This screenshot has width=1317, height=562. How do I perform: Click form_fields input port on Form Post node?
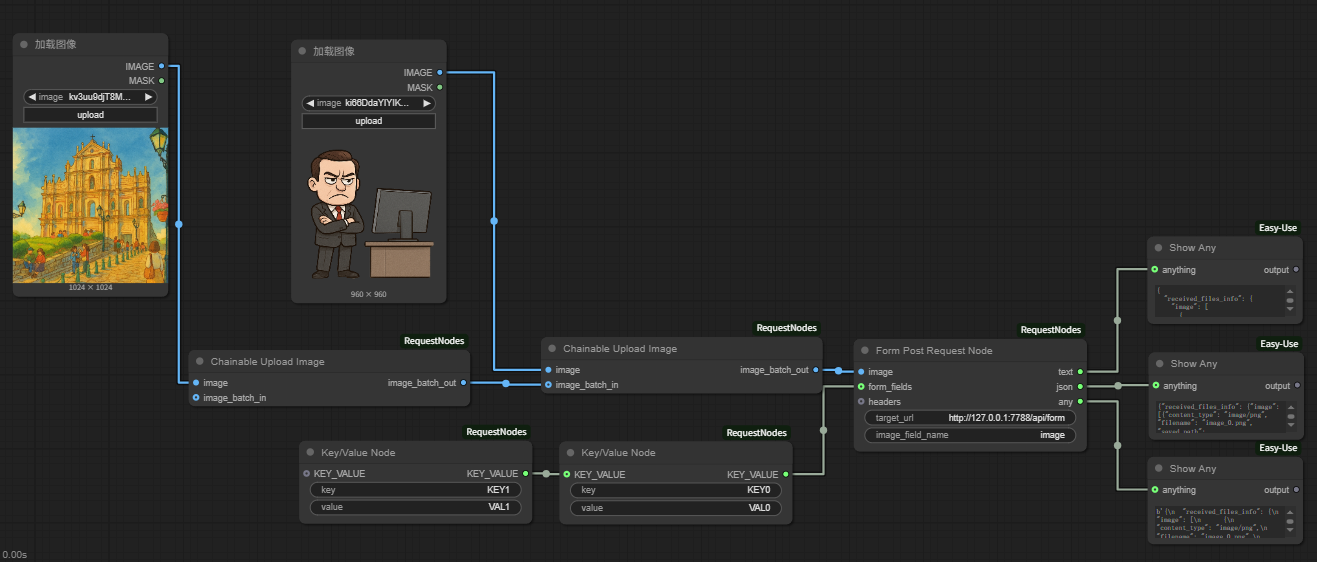tap(861, 387)
